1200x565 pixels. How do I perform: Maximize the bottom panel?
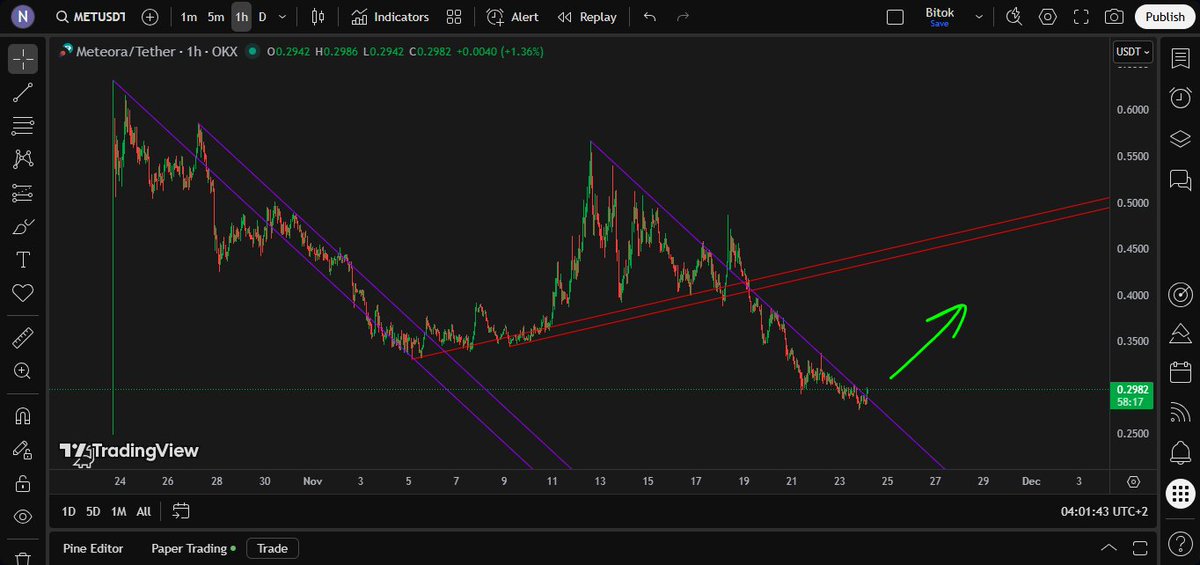tap(1139, 548)
